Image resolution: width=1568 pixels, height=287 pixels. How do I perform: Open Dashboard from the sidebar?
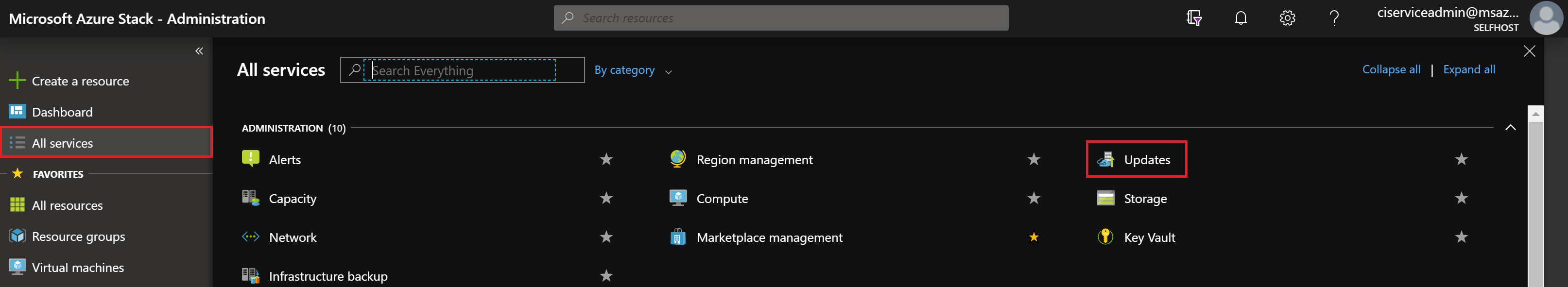(62, 112)
